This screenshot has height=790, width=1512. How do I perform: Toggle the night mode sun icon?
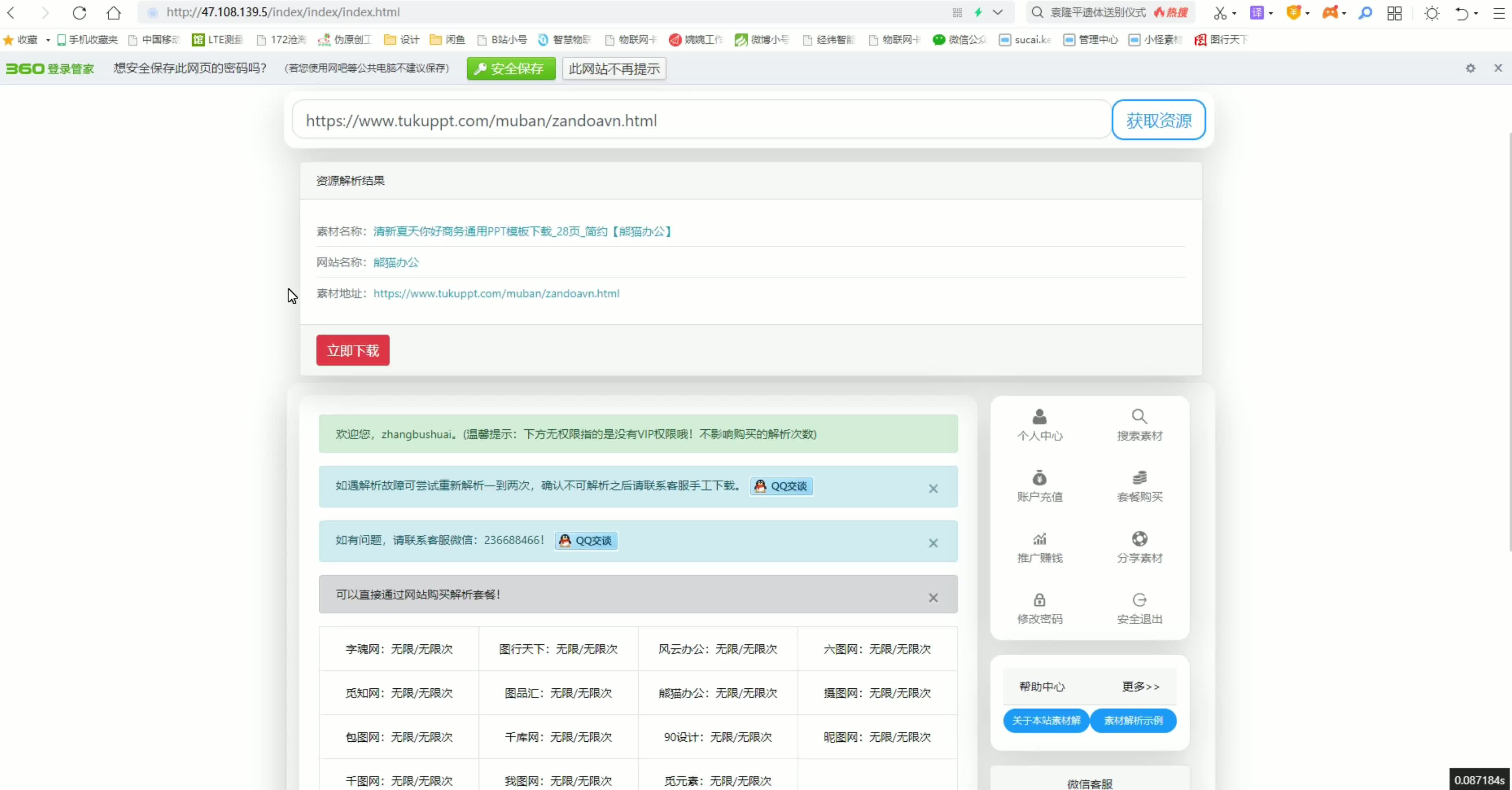[1432, 13]
